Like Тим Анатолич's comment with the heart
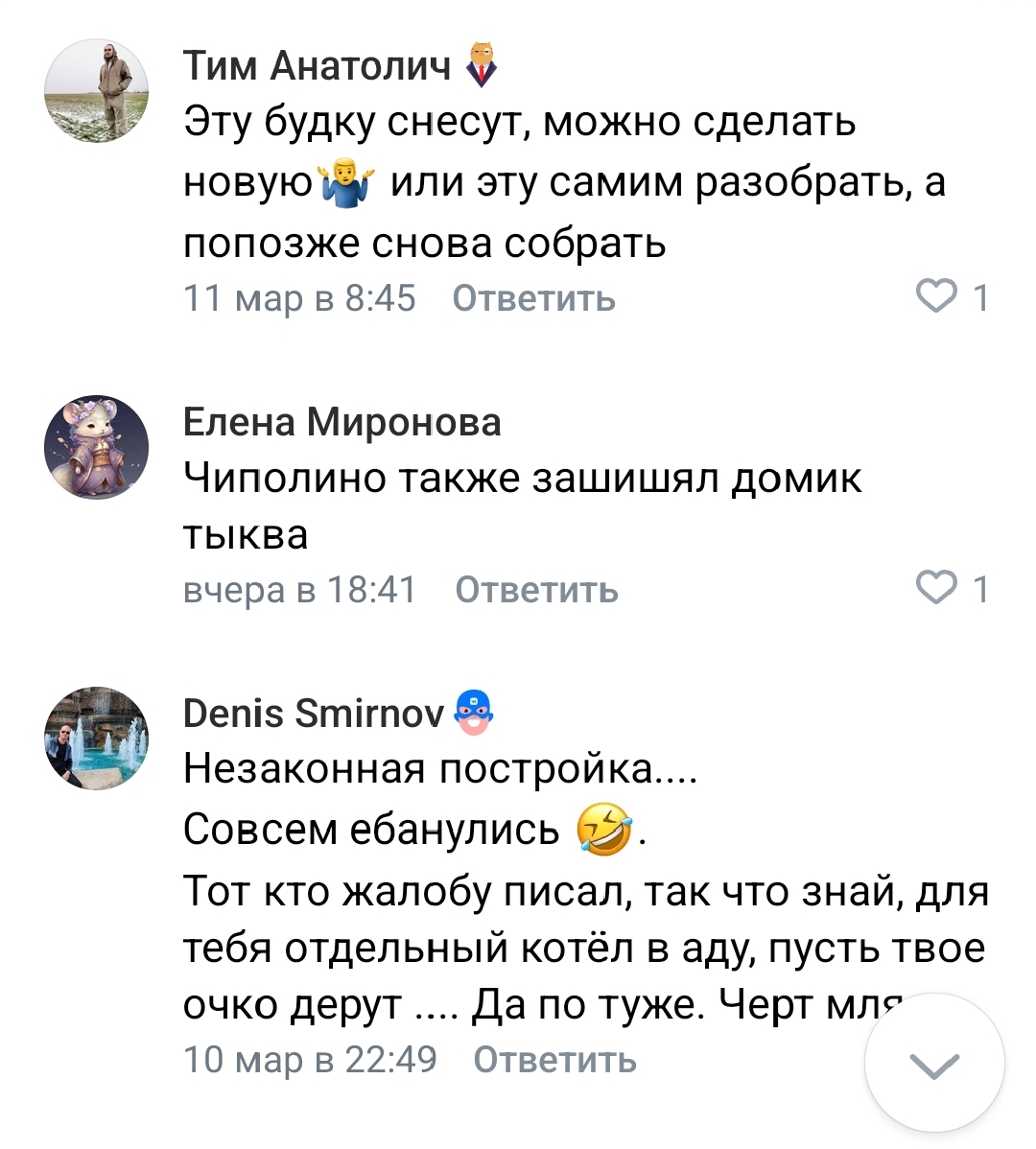This screenshot has width=1036, height=1149. point(936,297)
